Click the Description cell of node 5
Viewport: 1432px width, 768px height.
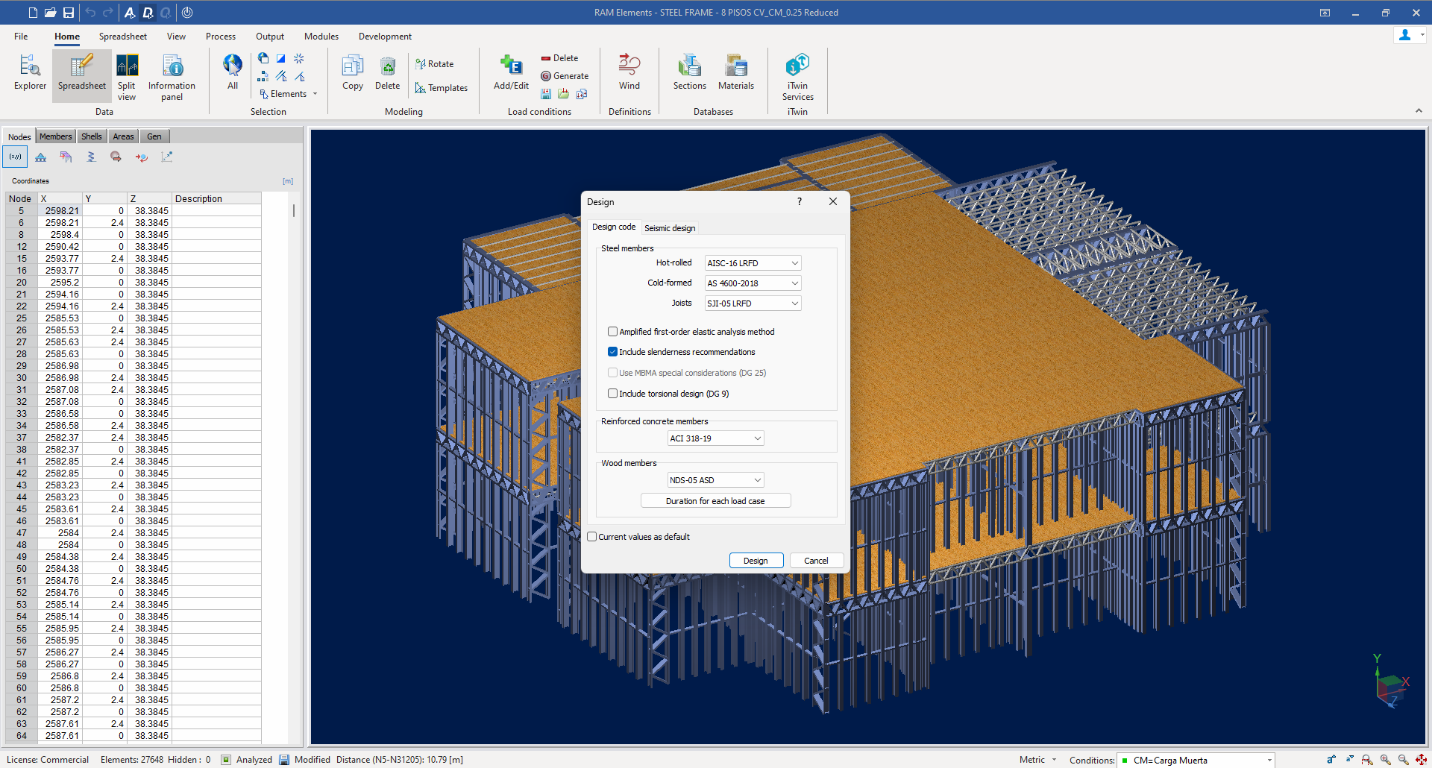click(217, 211)
